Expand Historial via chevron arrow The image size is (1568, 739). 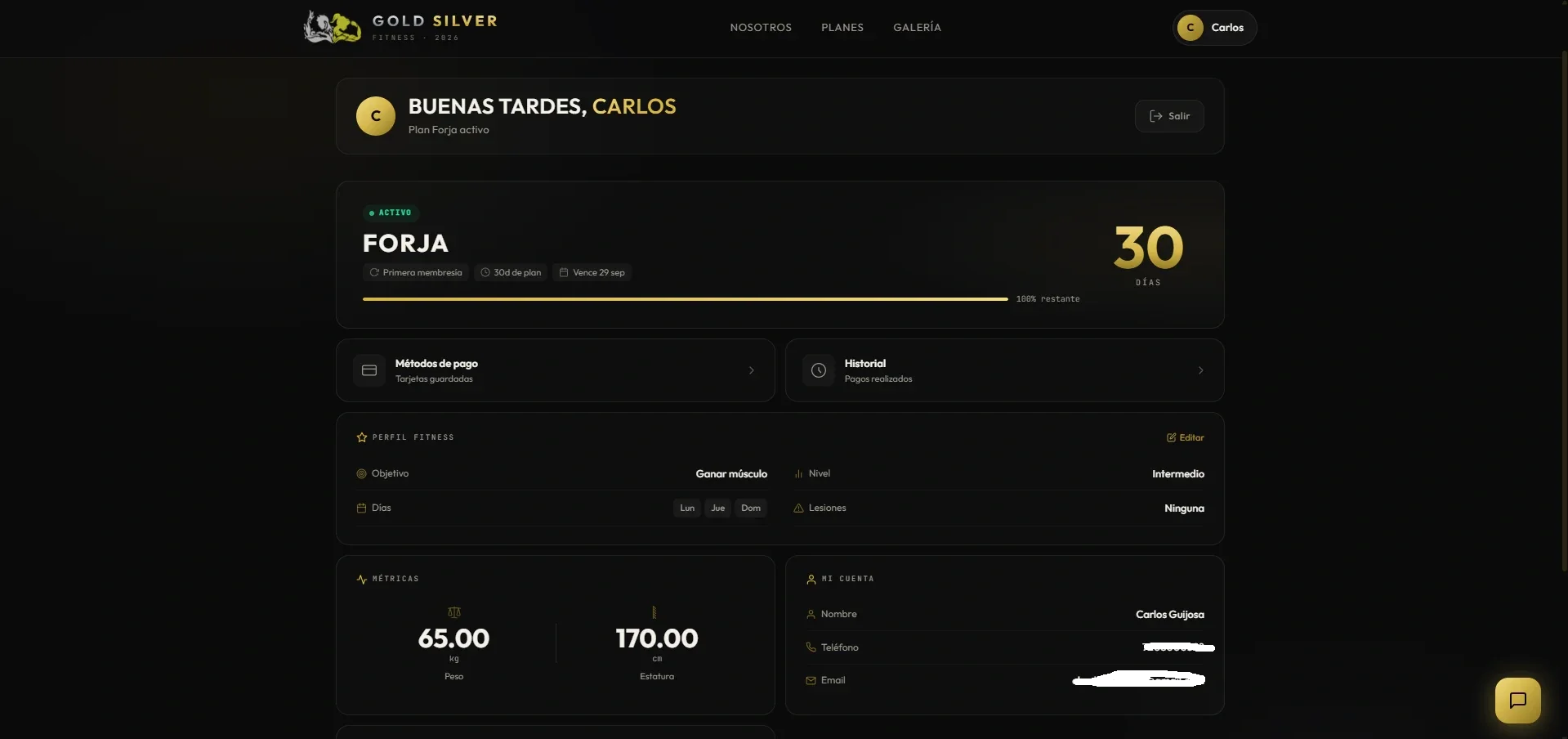click(x=1200, y=370)
